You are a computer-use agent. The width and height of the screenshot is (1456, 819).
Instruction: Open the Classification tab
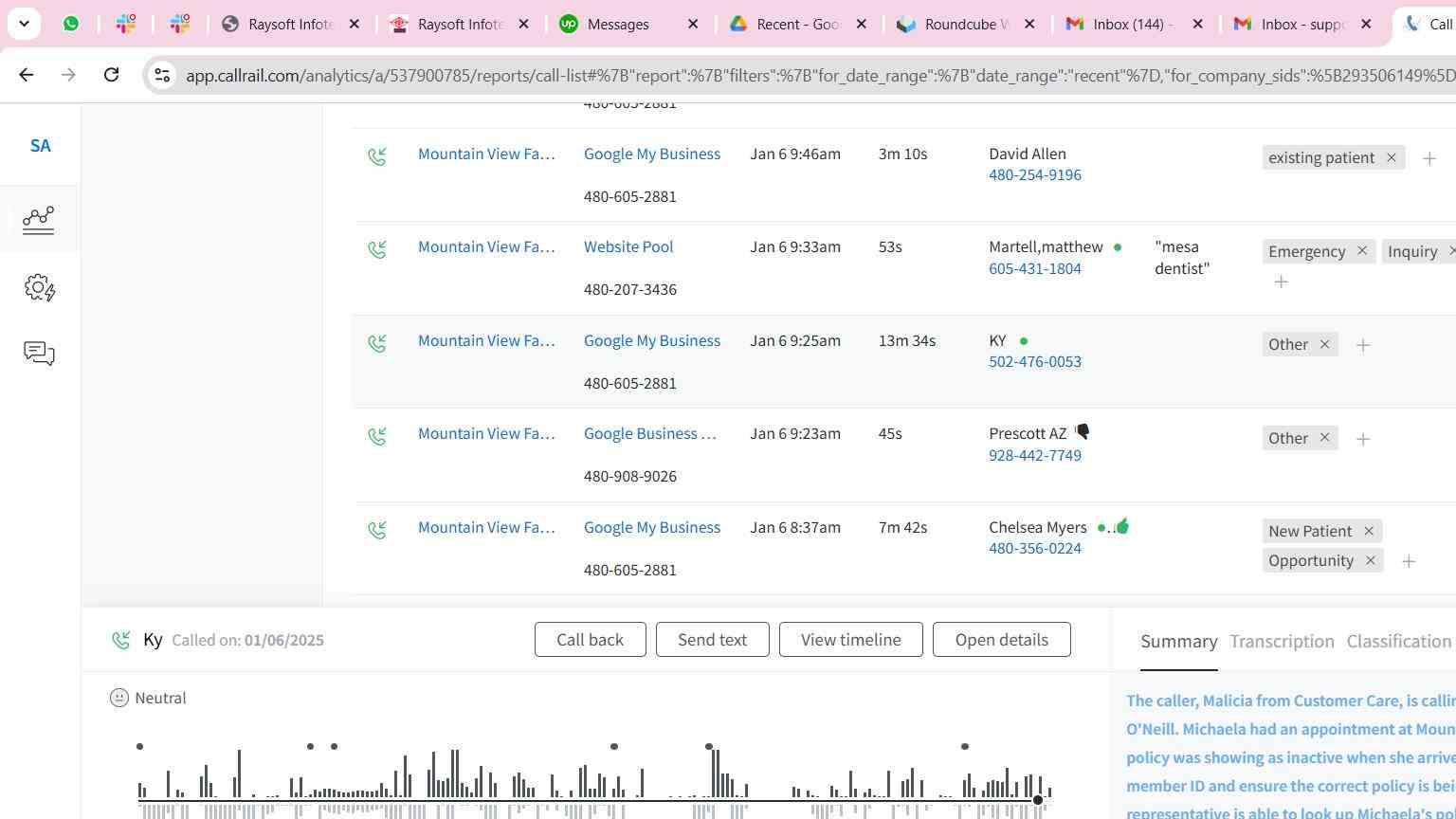[x=1398, y=642]
